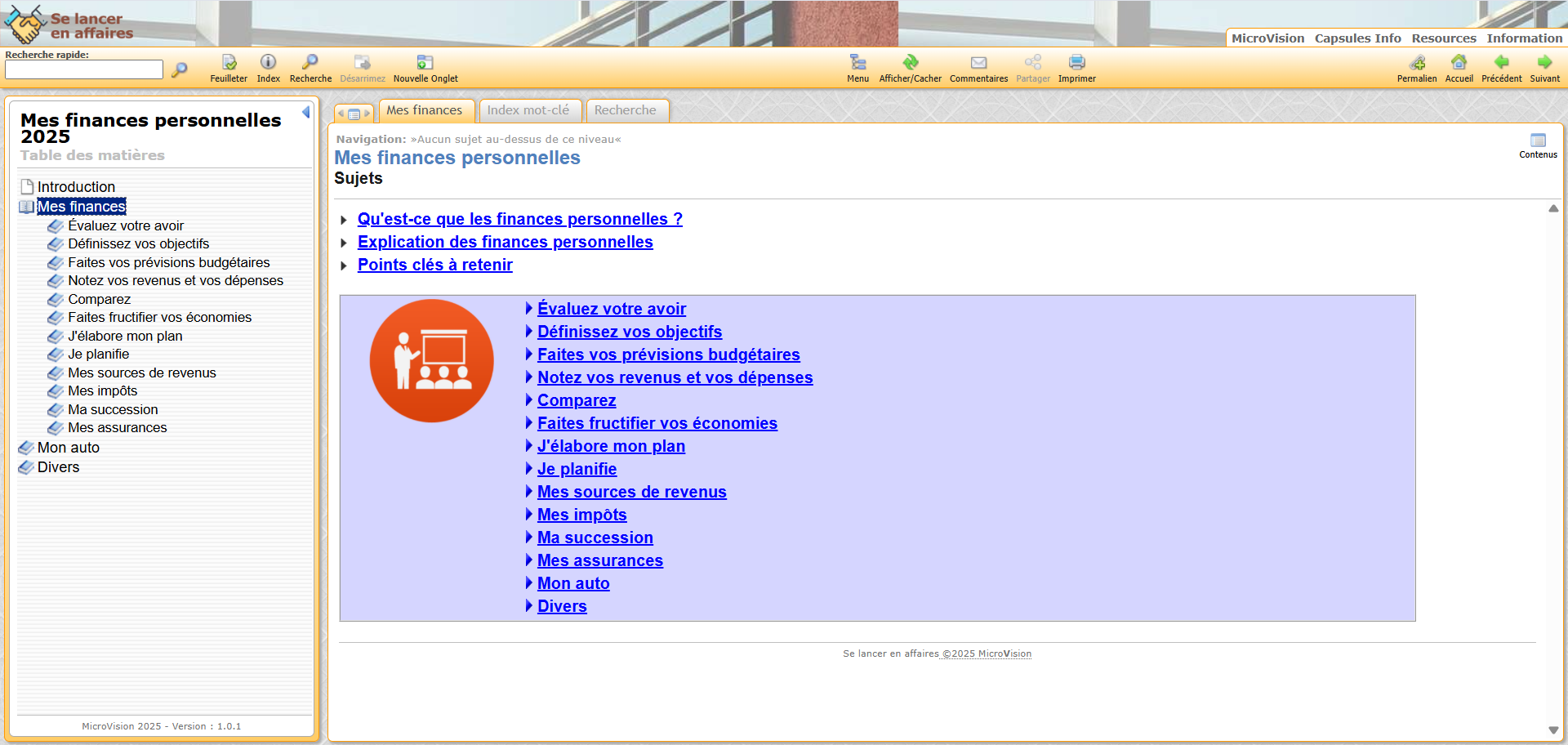Screen dimensions: 1568x745
Task: Expand "Explication des finances personnelles" triangle
Action: click(344, 243)
